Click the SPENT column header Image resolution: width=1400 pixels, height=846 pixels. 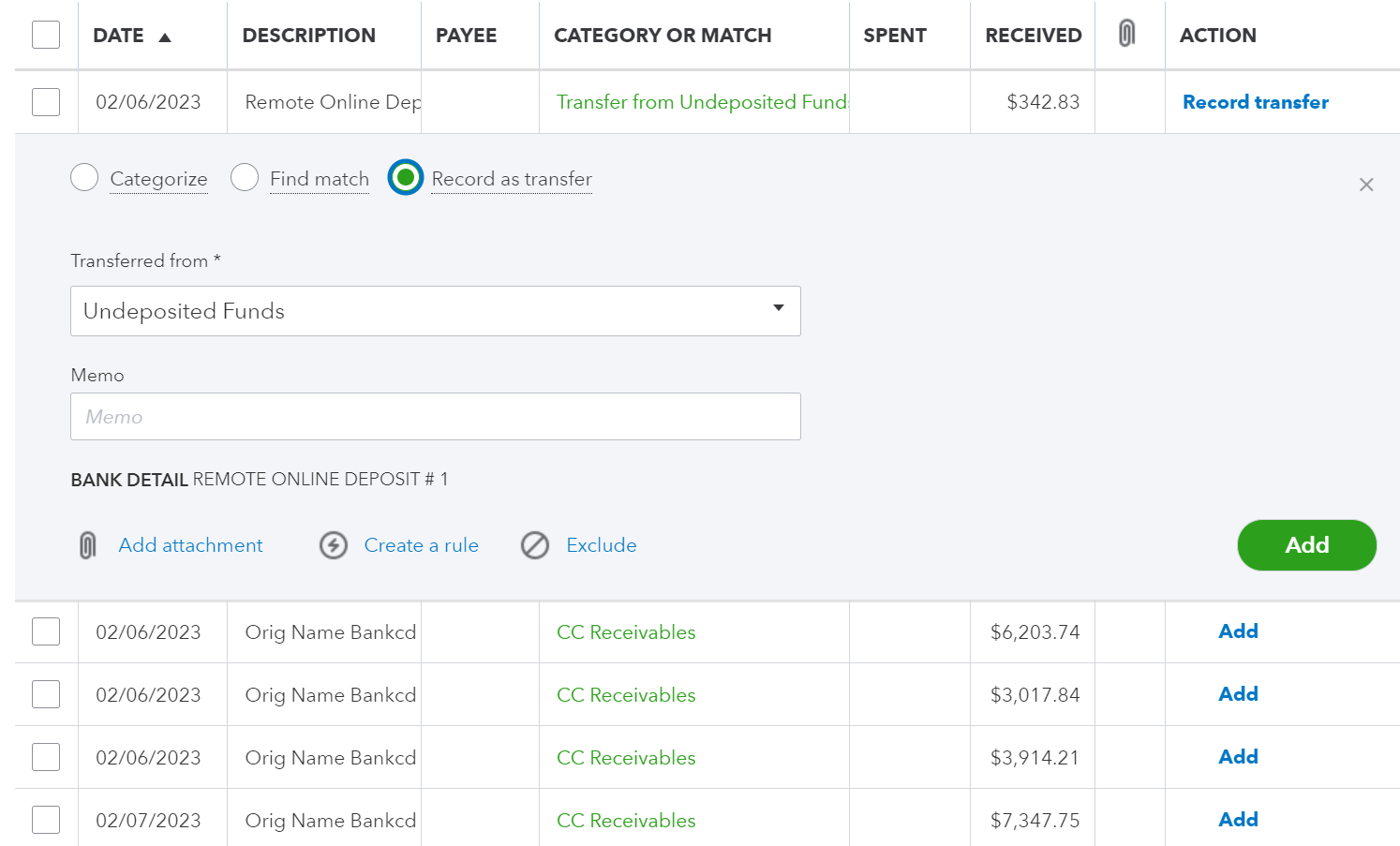895,36
